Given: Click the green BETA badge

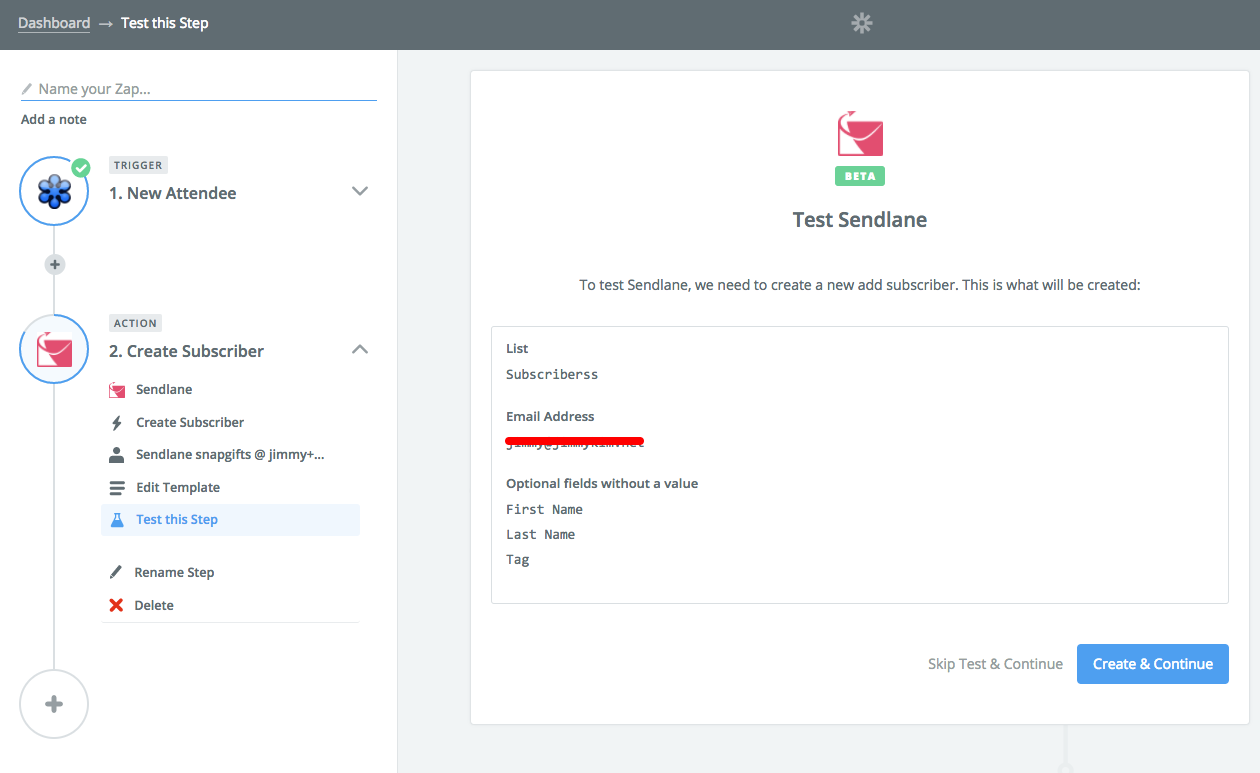Looking at the screenshot, I should [860, 176].
